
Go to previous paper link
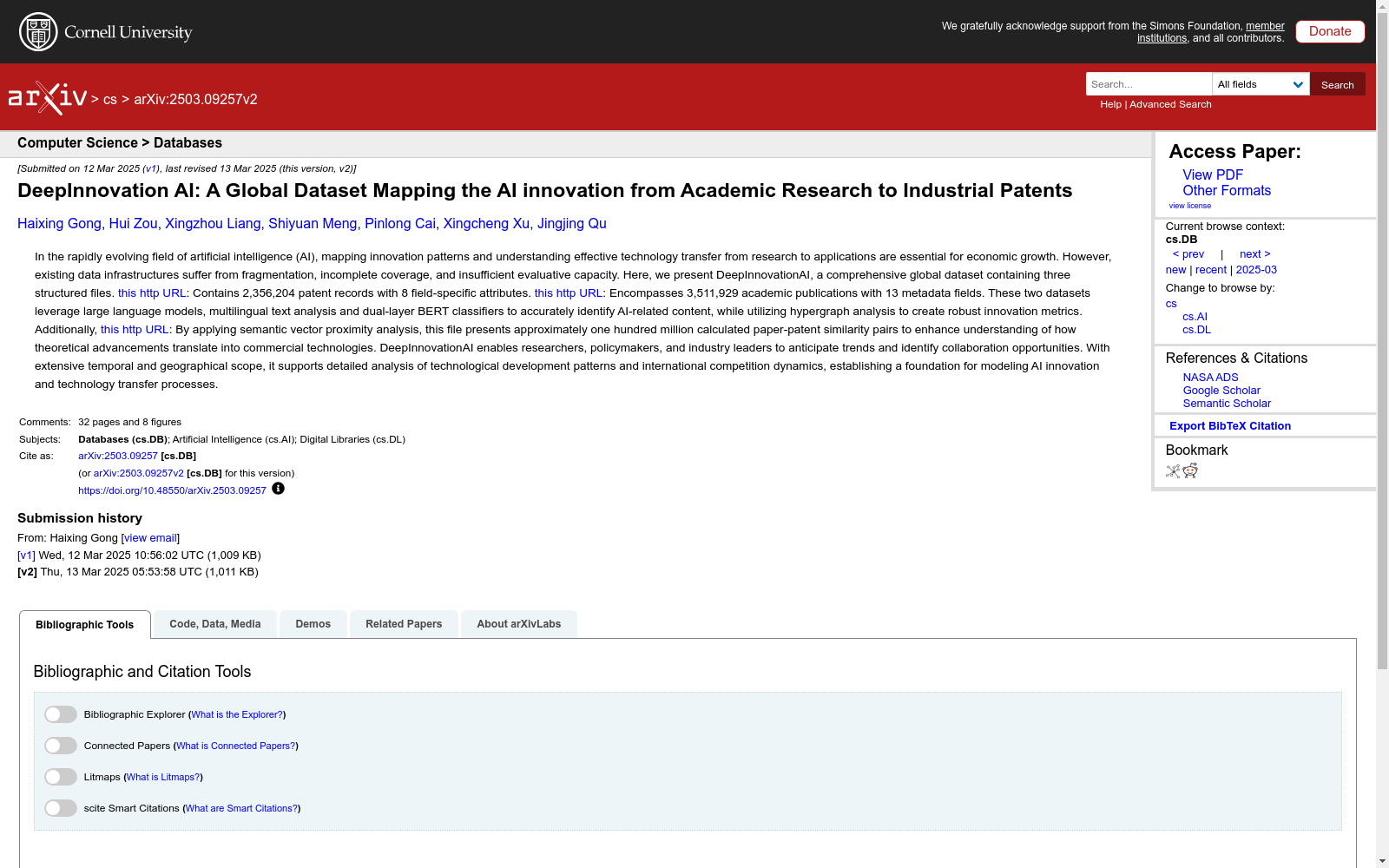(1188, 254)
